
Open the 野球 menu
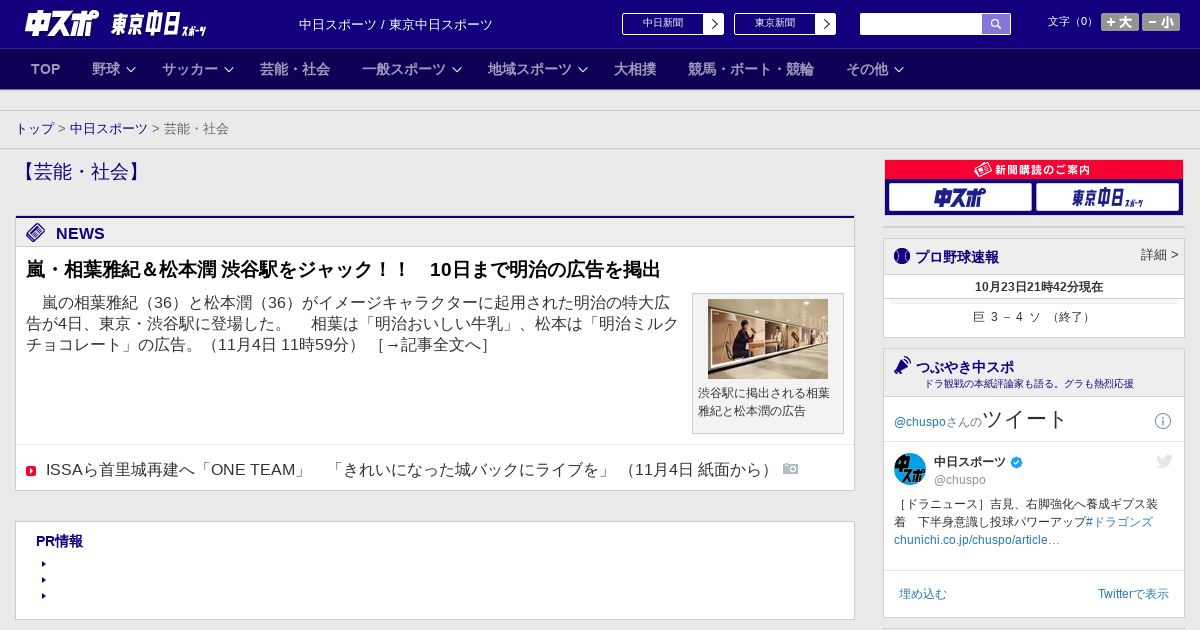point(106,69)
